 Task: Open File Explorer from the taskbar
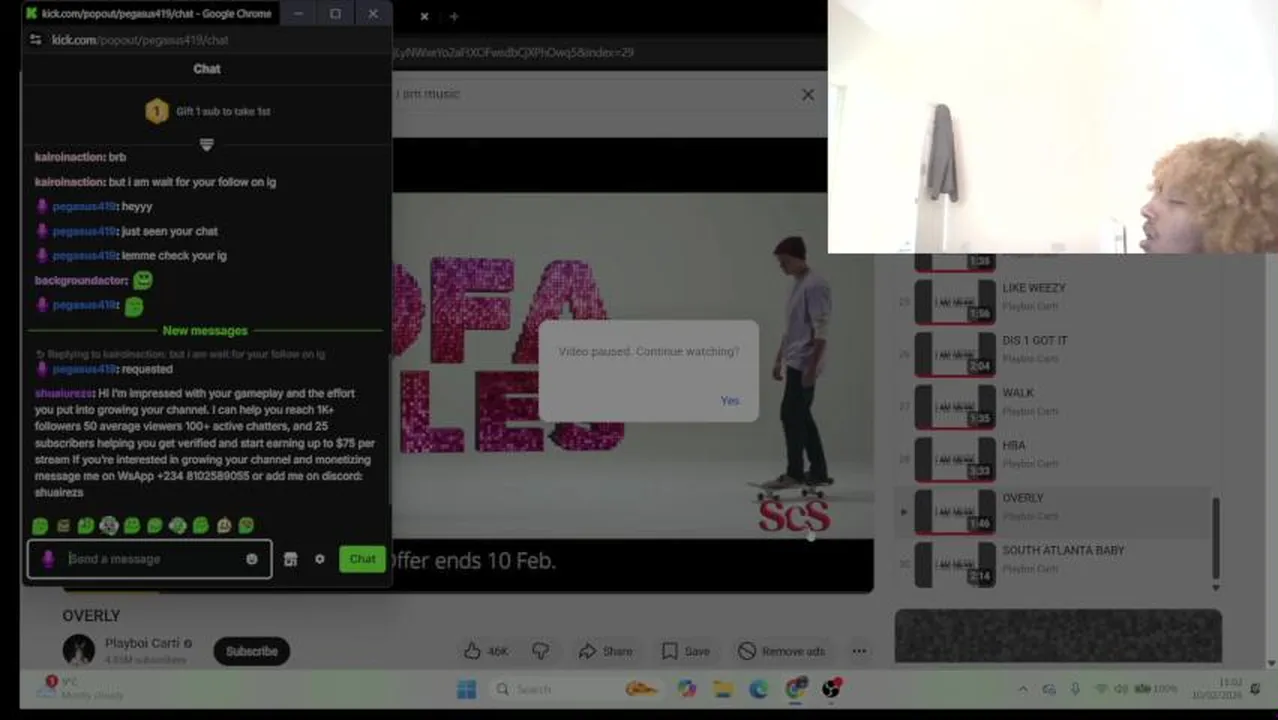click(x=723, y=689)
